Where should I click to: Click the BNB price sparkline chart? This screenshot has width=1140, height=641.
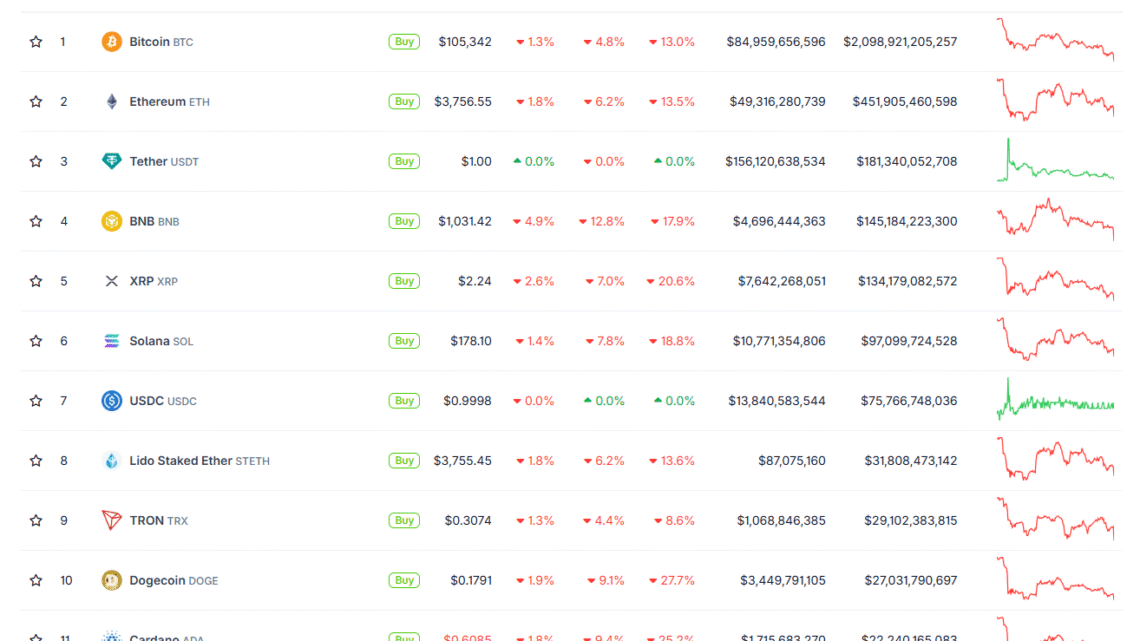pyautogui.click(x=1055, y=221)
